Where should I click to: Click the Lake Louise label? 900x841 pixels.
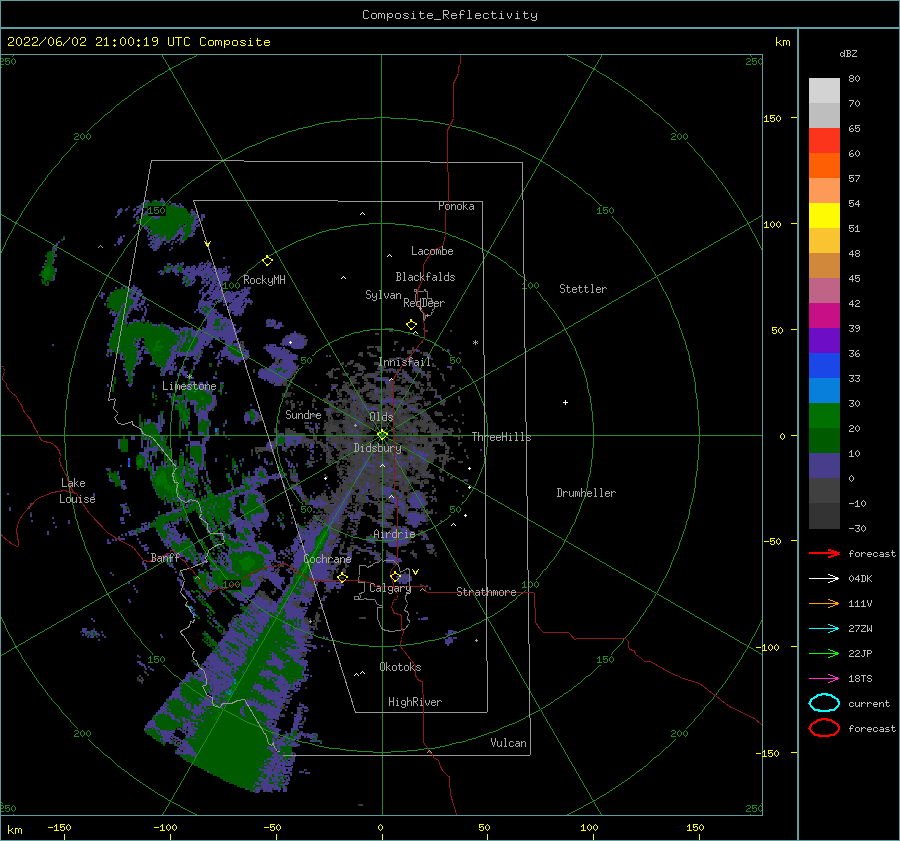tap(77, 491)
